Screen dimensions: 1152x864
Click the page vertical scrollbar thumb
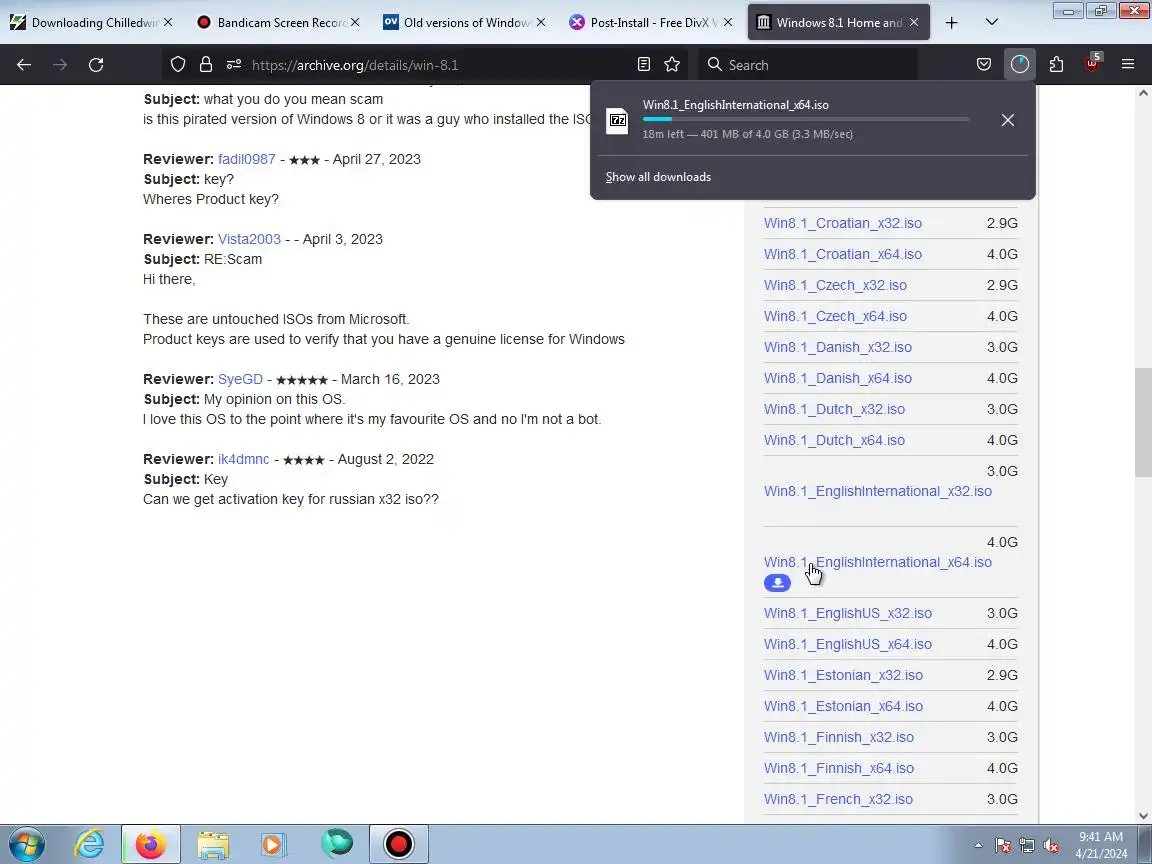[x=1143, y=422]
